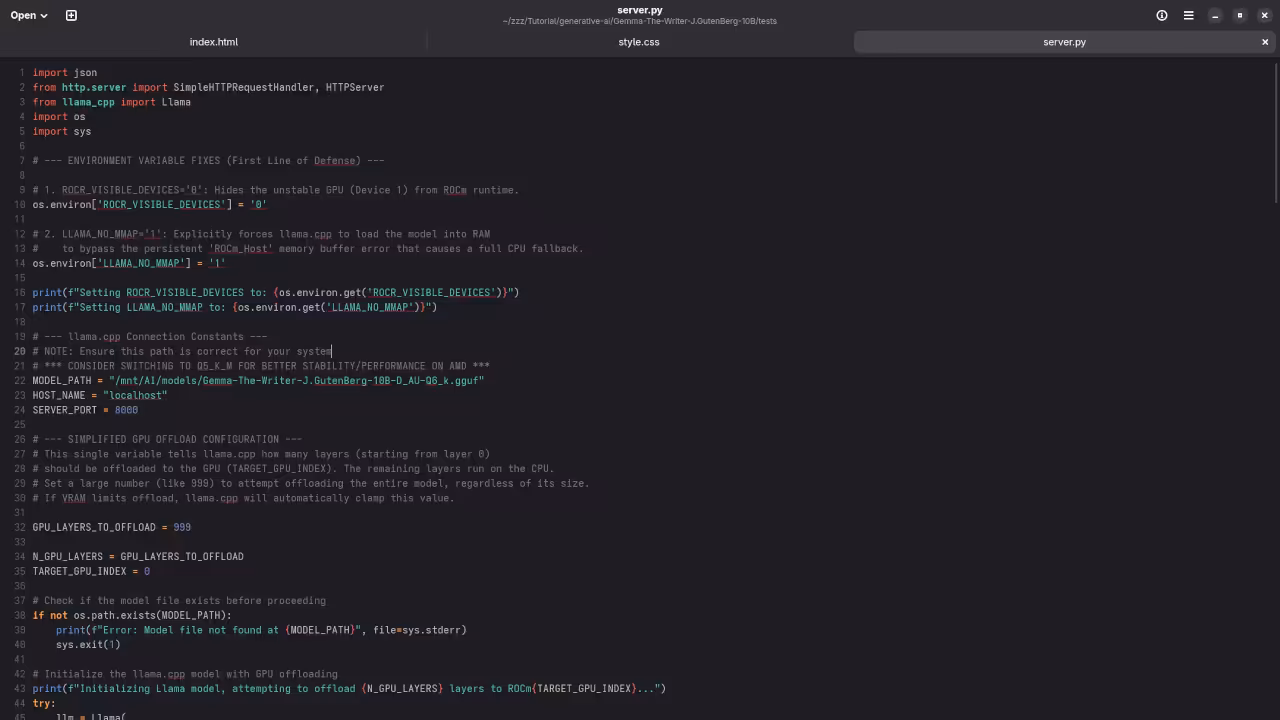Minimize the Text Editor window

click(x=1215, y=15)
